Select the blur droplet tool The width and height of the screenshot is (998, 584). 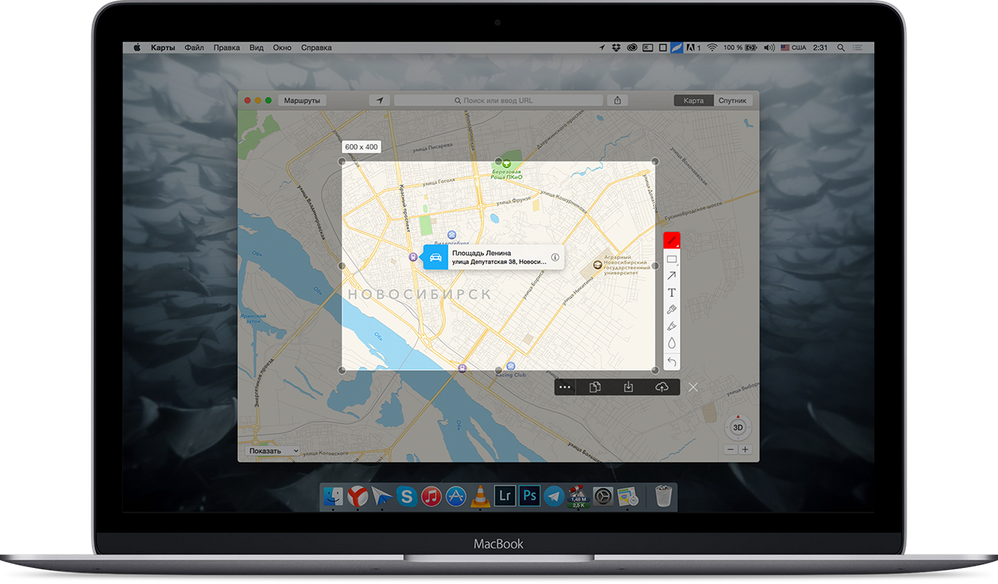[x=672, y=343]
